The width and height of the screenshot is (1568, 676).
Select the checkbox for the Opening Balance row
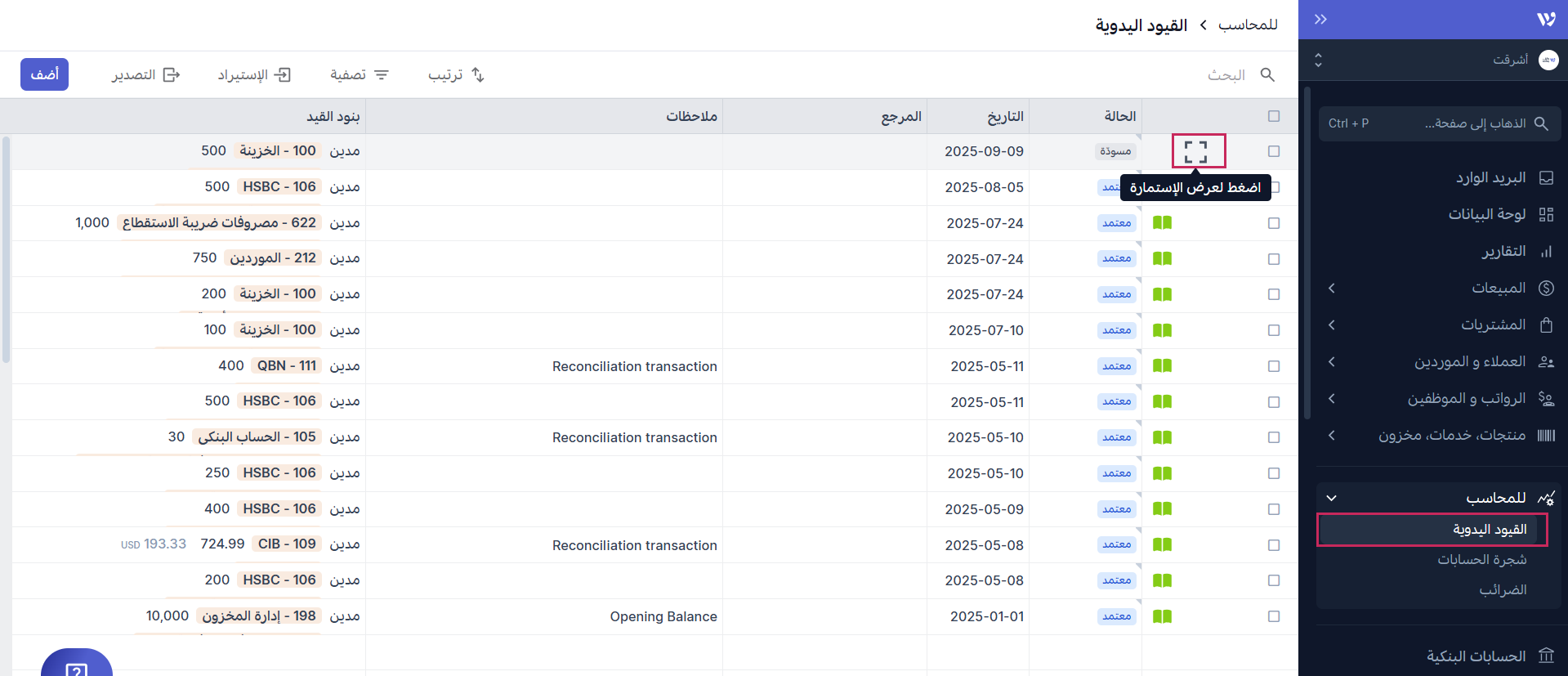[x=1274, y=616]
